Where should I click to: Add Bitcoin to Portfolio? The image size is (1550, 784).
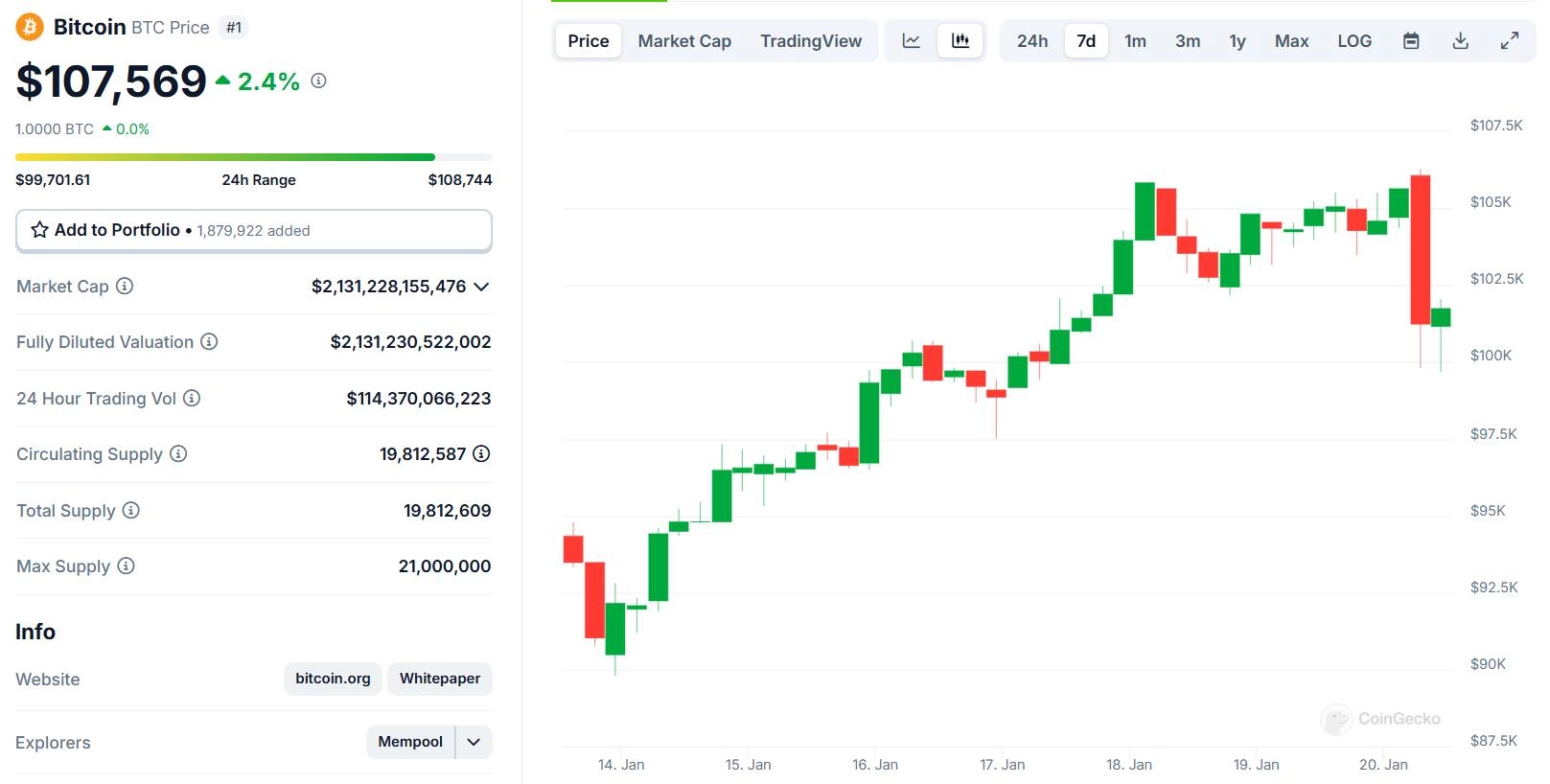(x=254, y=230)
